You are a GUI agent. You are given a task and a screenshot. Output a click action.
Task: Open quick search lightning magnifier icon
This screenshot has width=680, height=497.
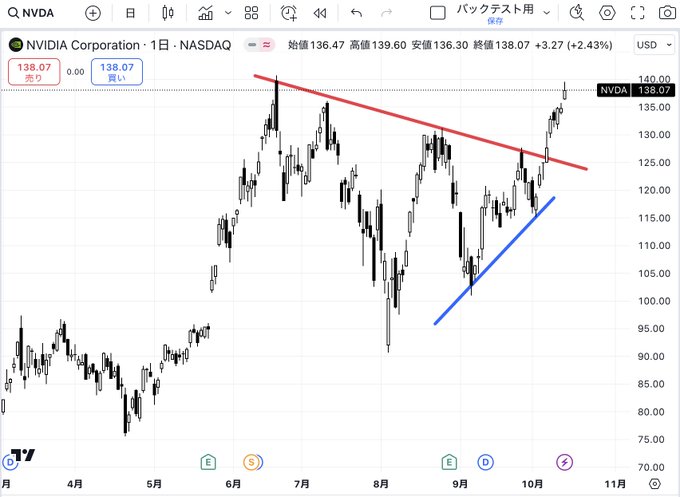576,13
